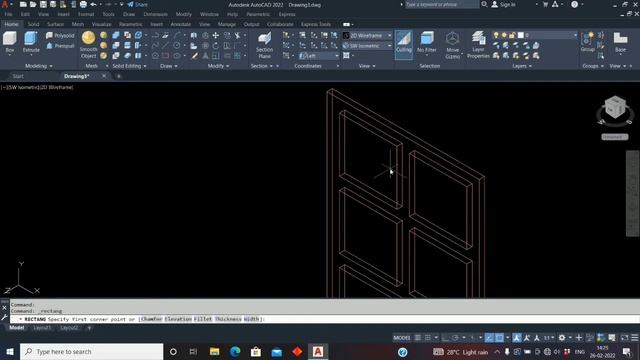
Task: Open the Format menu
Action: [86, 14]
